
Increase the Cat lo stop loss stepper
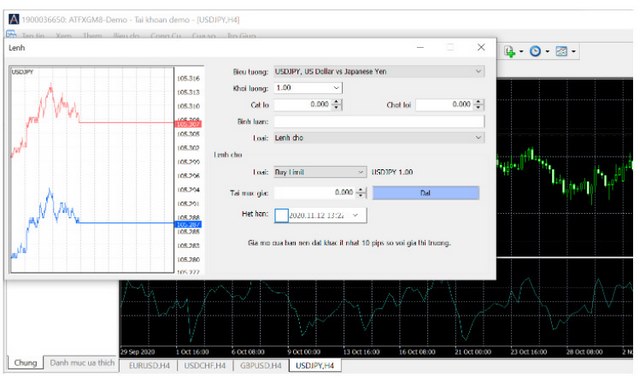tap(336, 102)
